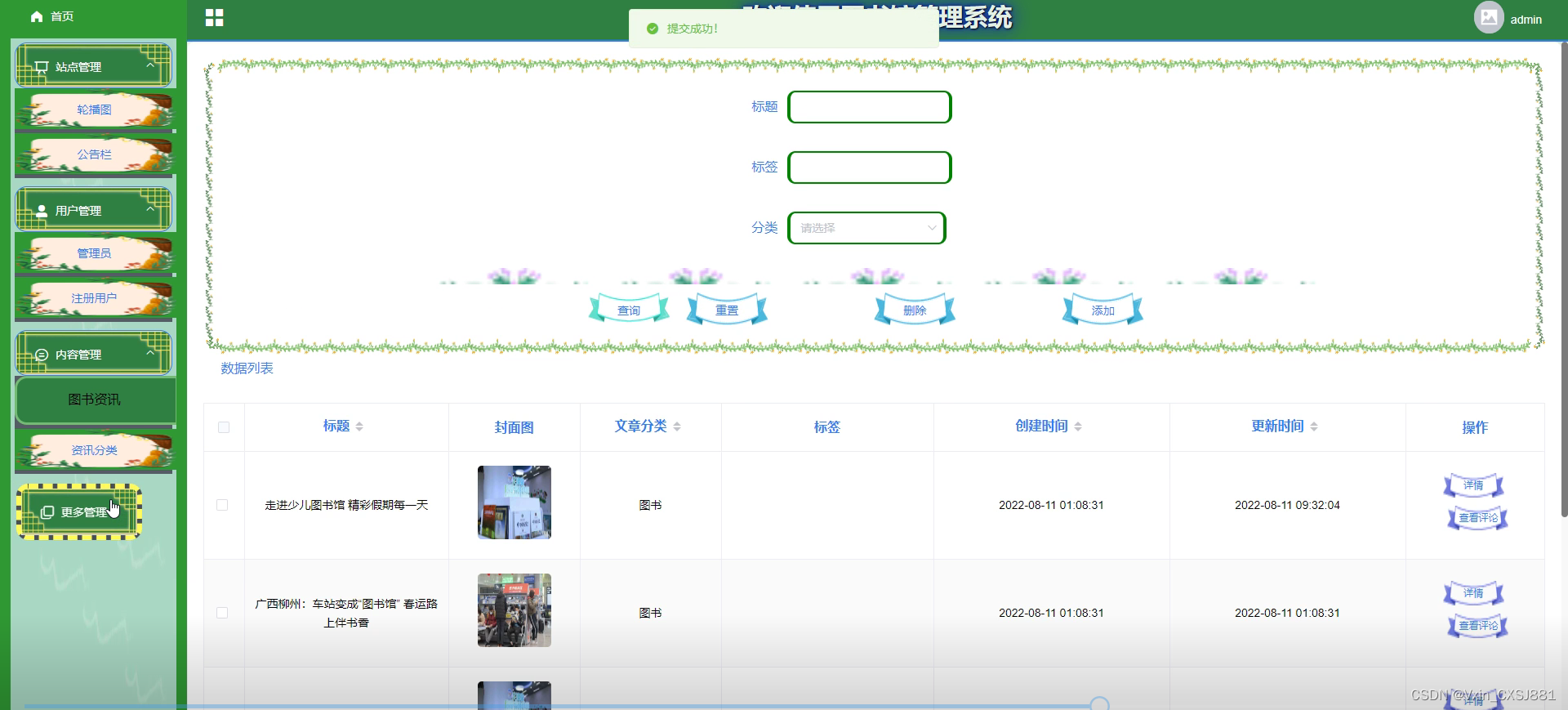1568x710 pixels.
Task: Open 查看评论 for 广西柳州 row
Action: click(1478, 626)
